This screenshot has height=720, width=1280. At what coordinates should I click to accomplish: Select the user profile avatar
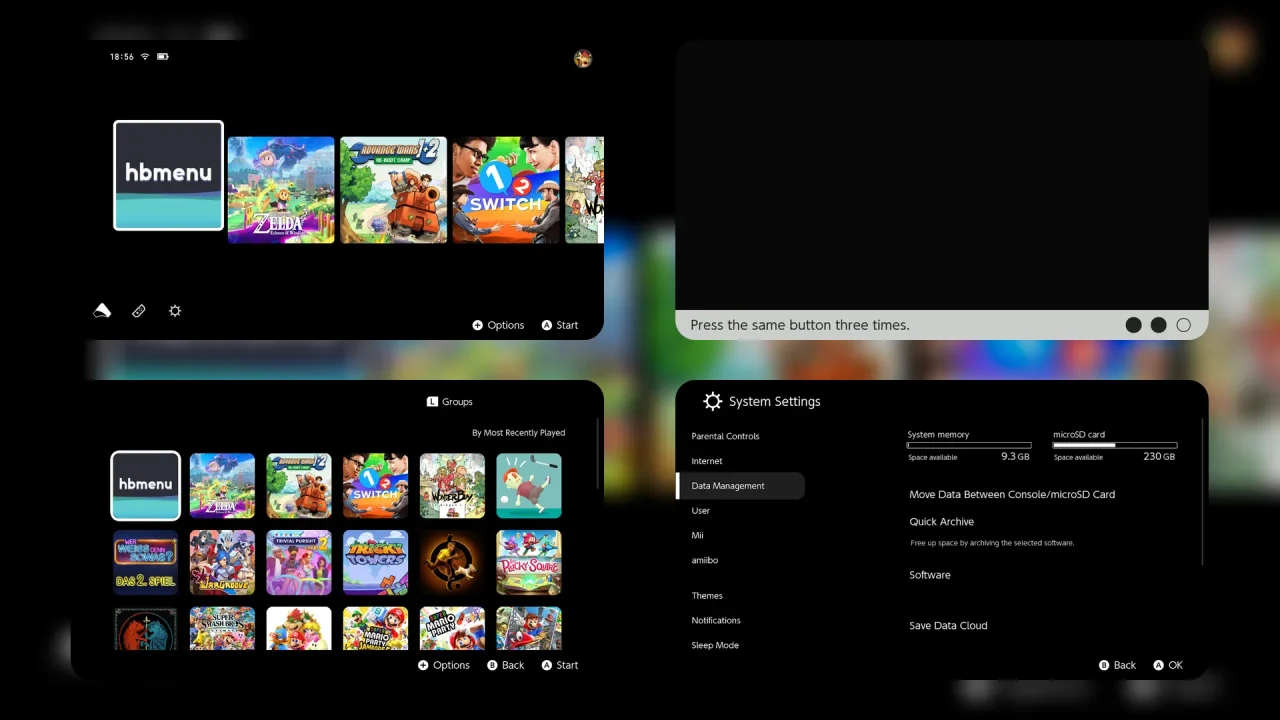tap(583, 58)
